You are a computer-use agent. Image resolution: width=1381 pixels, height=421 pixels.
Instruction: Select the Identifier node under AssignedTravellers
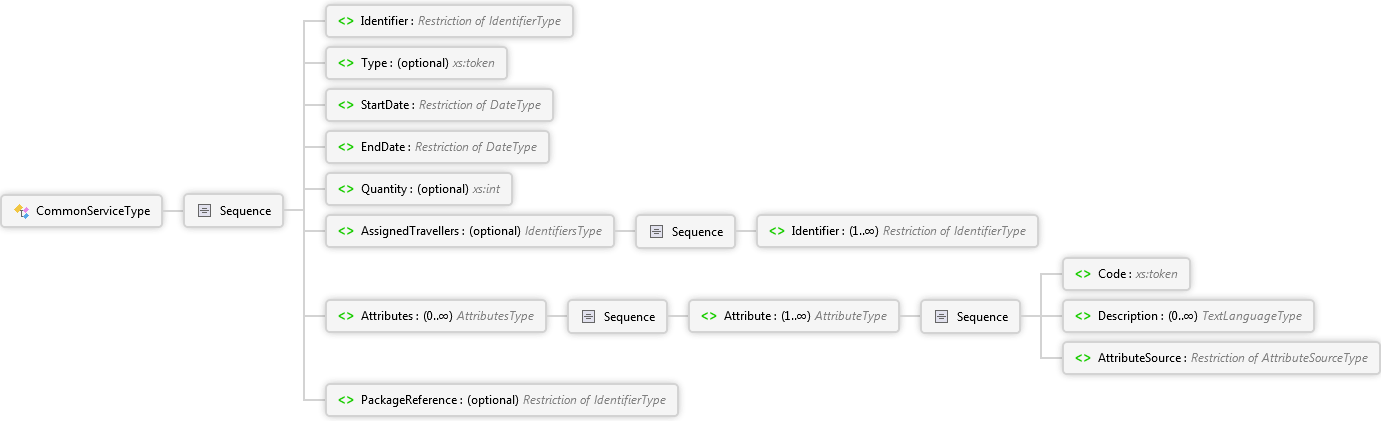897,232
